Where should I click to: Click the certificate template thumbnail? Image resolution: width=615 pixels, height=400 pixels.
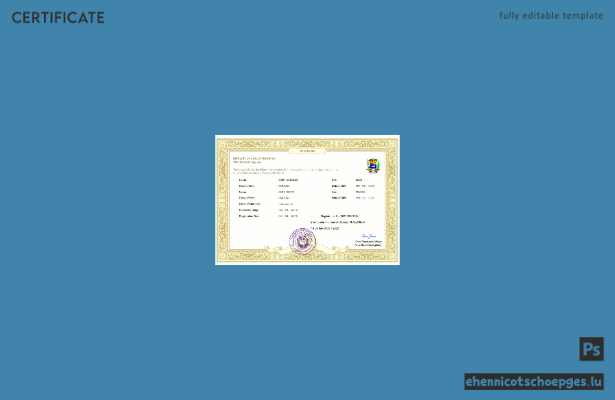pos(307,200)
